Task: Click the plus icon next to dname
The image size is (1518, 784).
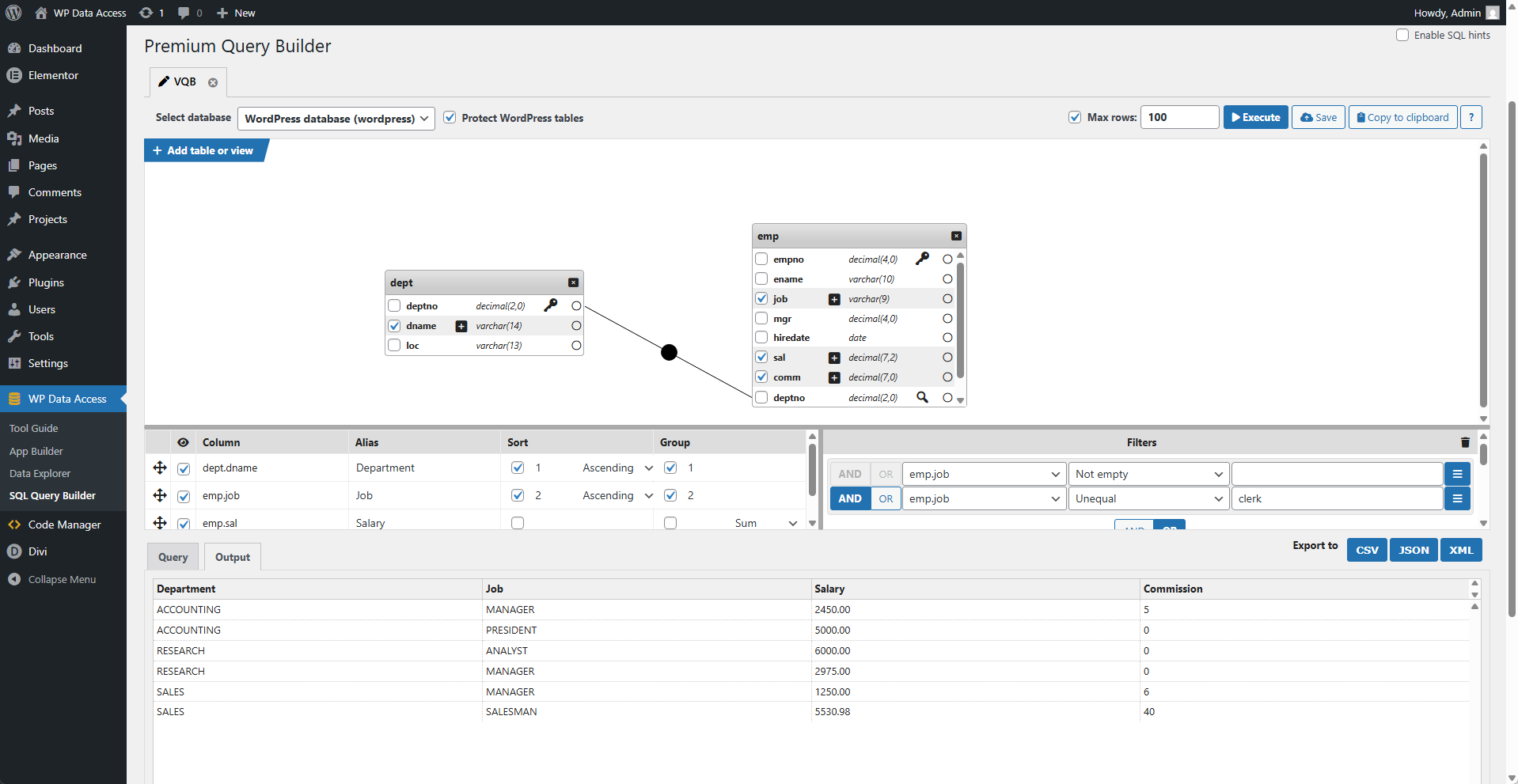Action: coord(461,326)
